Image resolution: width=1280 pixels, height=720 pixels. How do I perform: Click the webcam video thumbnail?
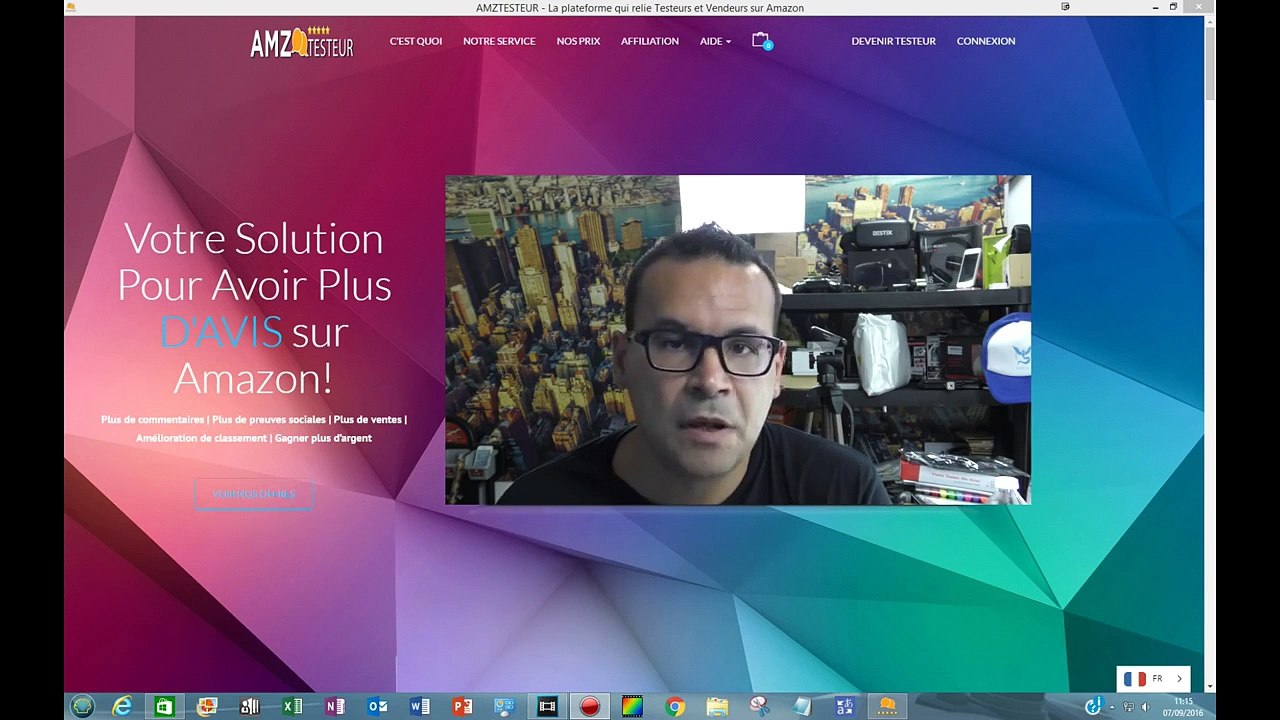pos(738,340)
